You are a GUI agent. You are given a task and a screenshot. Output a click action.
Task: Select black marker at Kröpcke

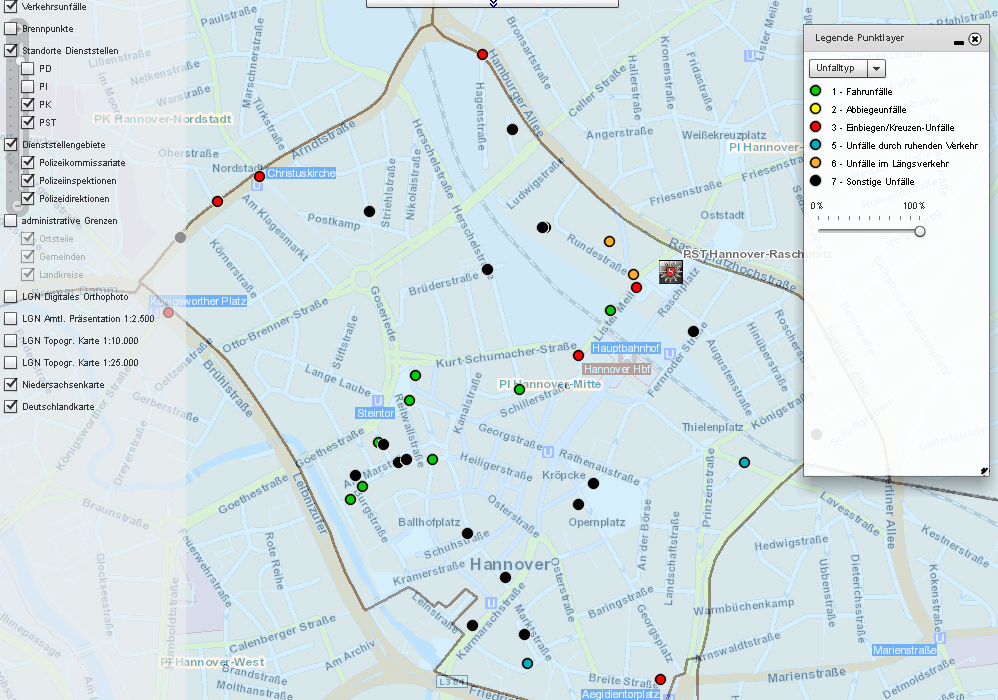pos(593,484)
